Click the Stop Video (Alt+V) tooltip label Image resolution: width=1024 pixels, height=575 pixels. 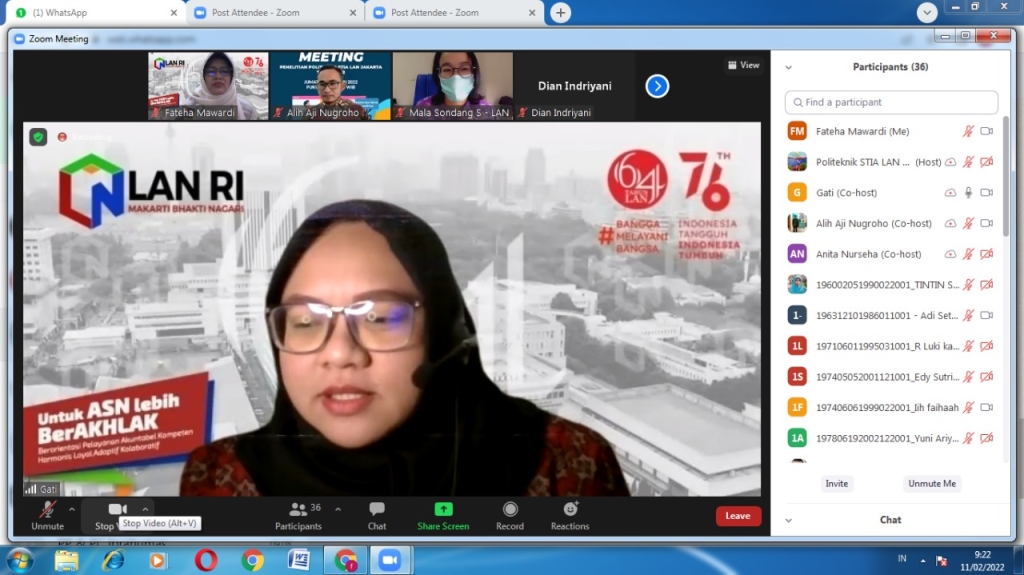(159, 523)
